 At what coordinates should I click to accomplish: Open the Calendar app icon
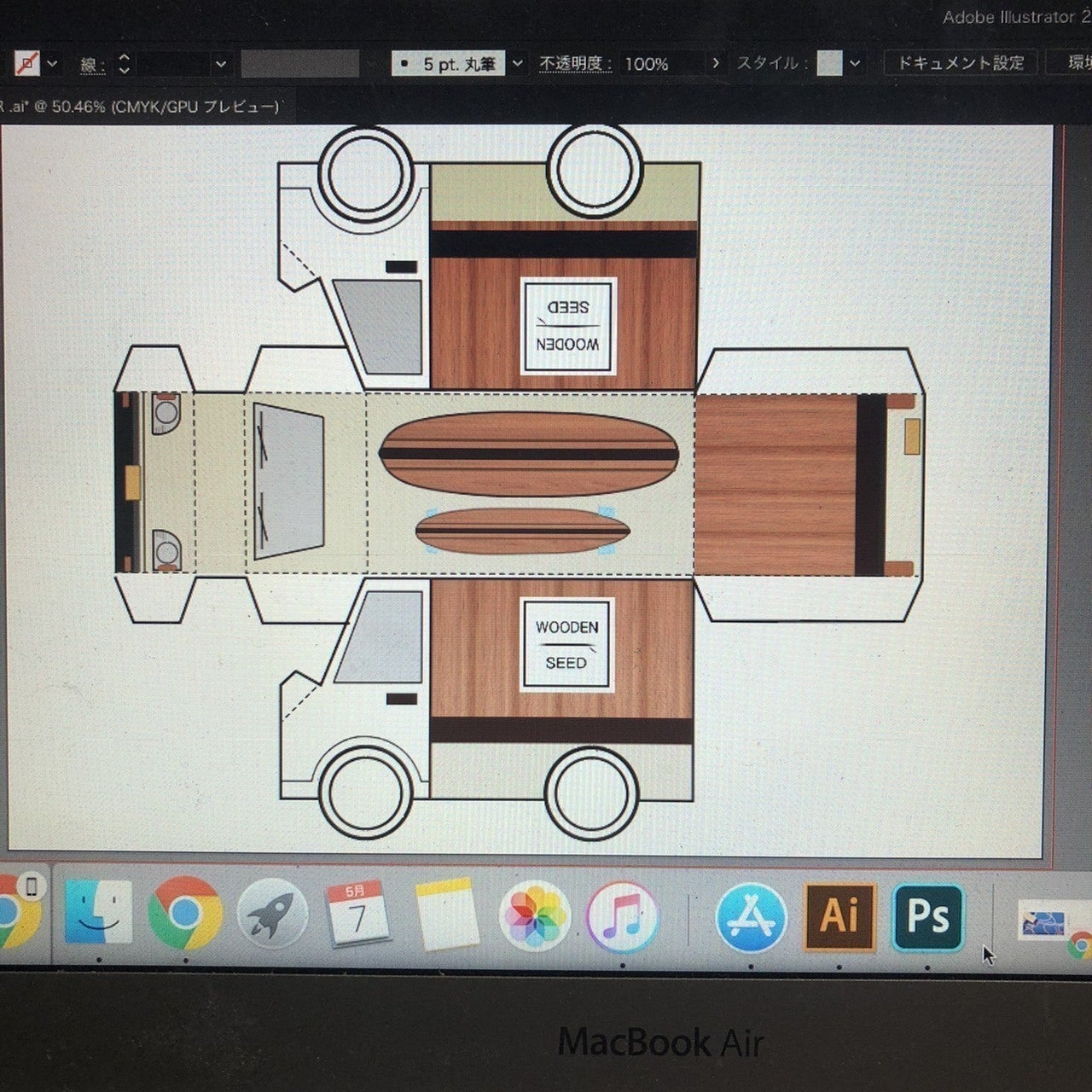coord(358,915)
